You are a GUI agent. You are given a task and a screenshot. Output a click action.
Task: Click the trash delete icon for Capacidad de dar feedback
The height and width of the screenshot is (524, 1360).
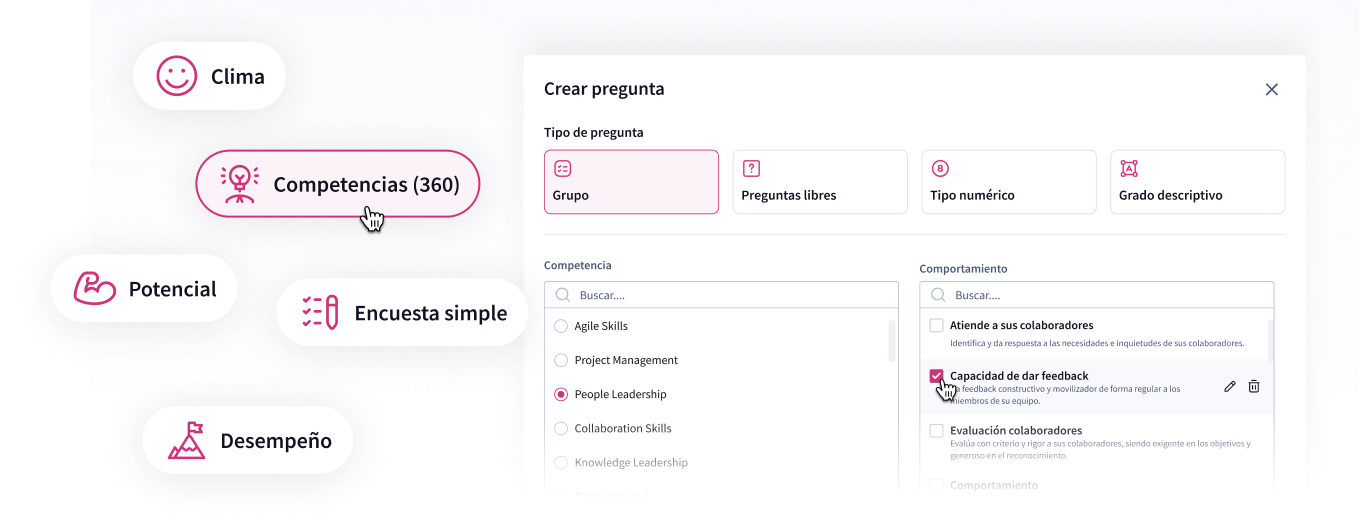1254,386
